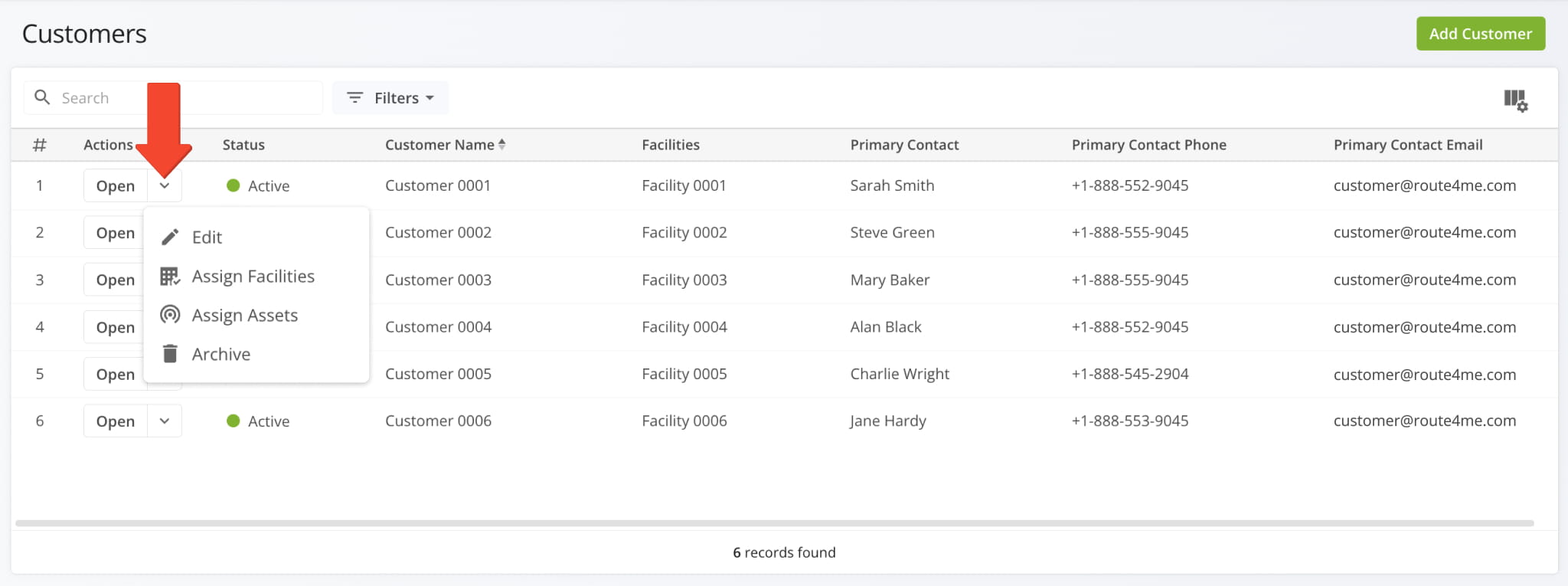Select the Customer 0003 name cell
The height and width of the screenshot is (586, 1568).
click(438, 280)
